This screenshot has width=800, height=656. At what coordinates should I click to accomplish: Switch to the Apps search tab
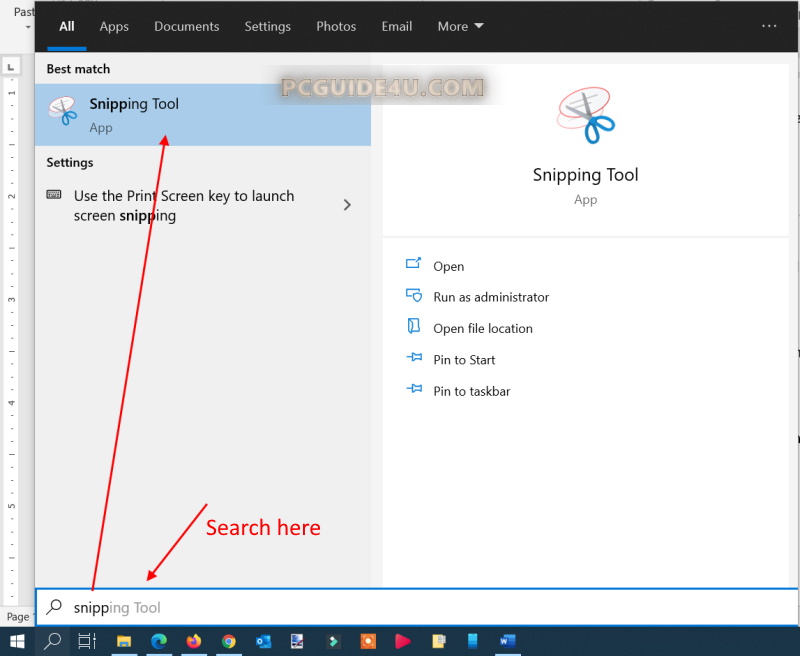pos(114,27)
